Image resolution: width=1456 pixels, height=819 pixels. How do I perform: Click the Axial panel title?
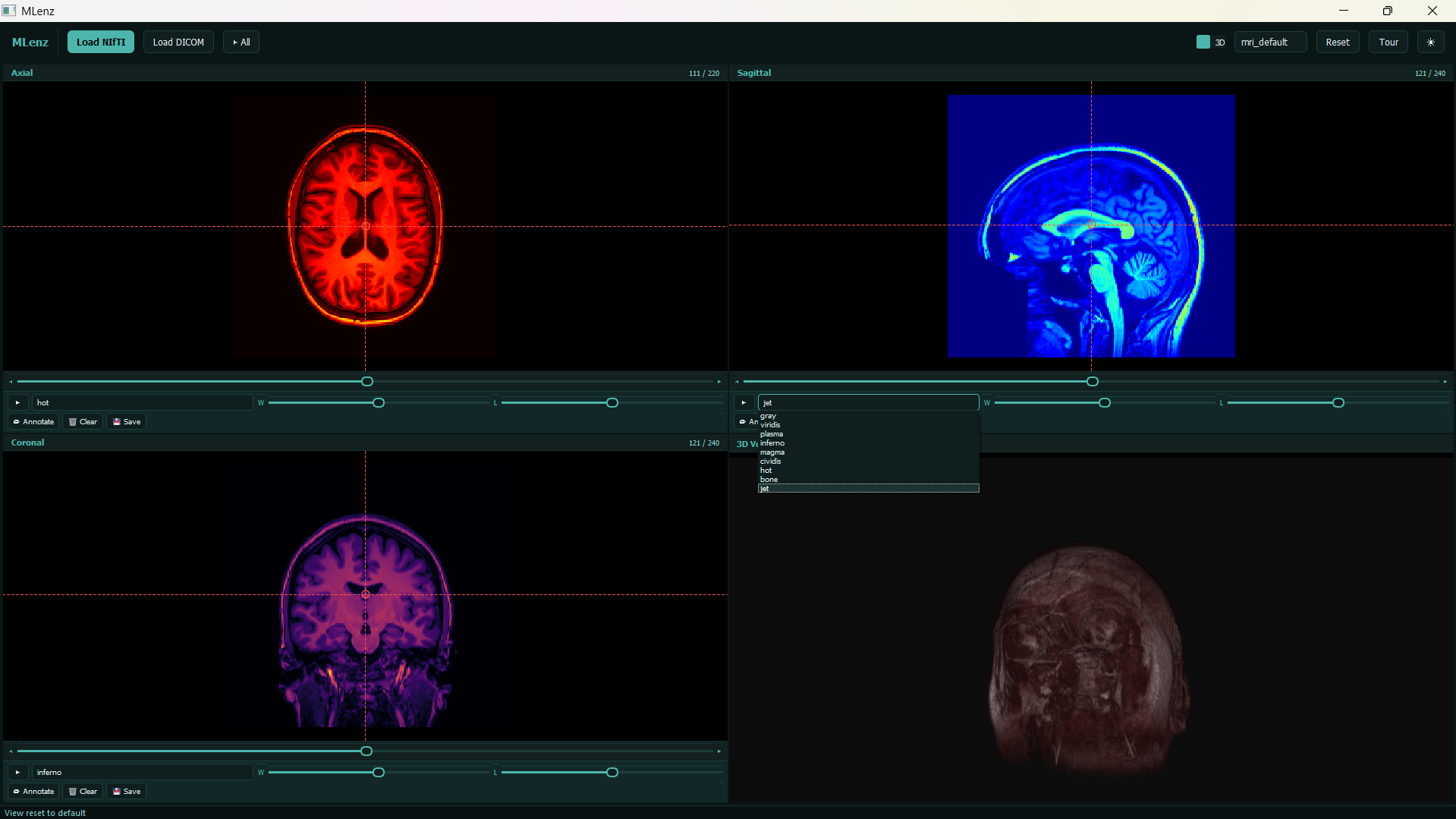tap(22, 73)
